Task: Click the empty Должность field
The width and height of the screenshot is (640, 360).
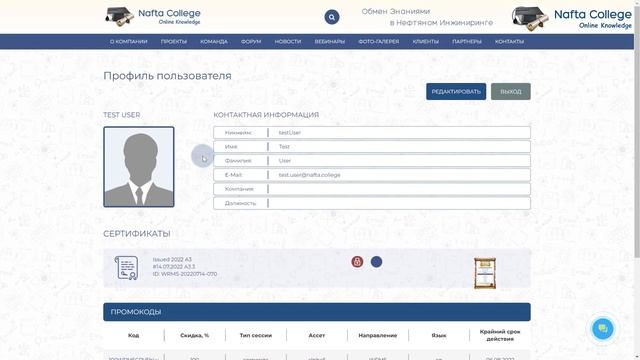Action: coord(372,203)
